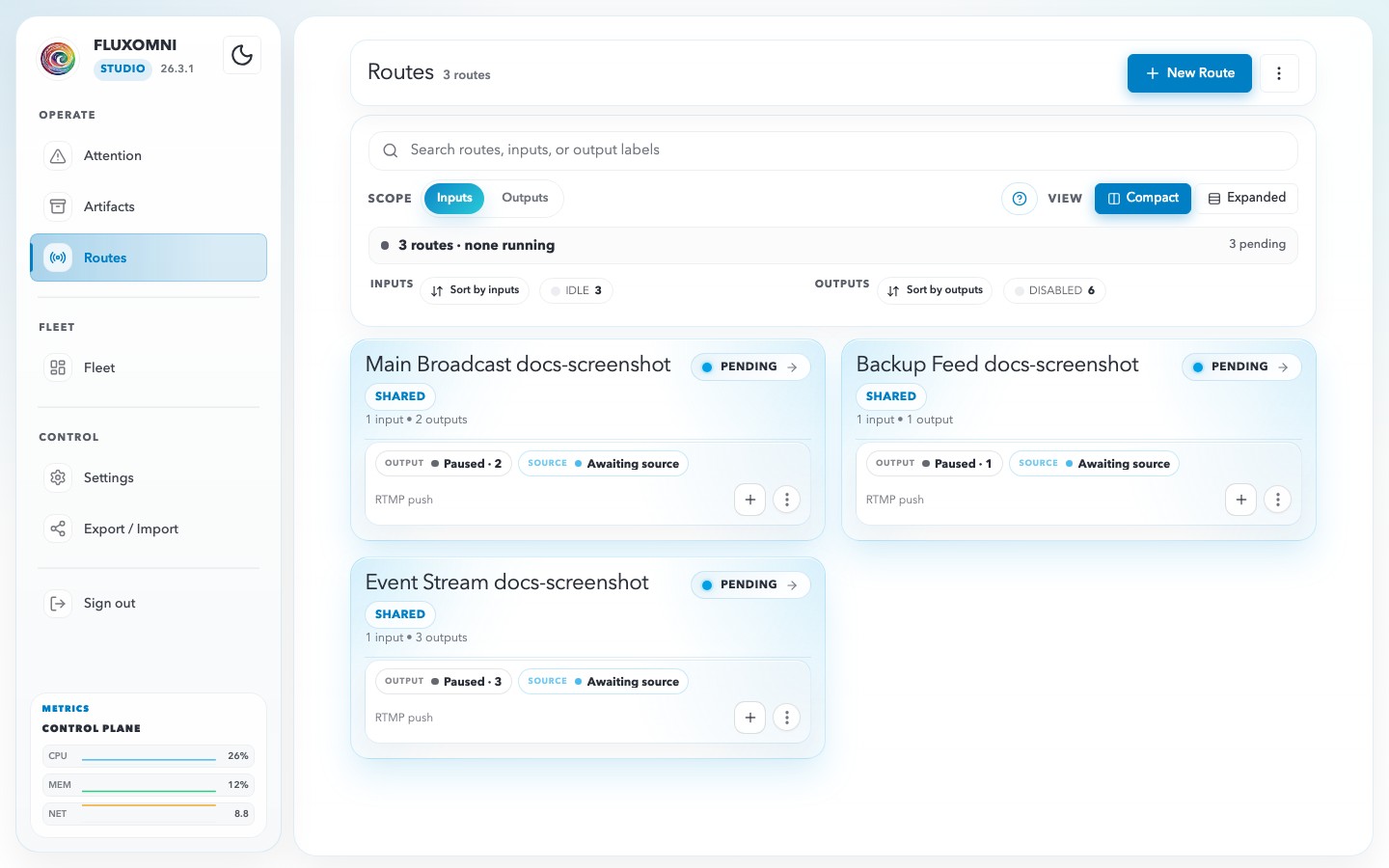This screenshot has width=1389, height=868.
Task: Click Backup Feed Awaiting source chip
Action: pyautogui.click(x=1094, y=464)
